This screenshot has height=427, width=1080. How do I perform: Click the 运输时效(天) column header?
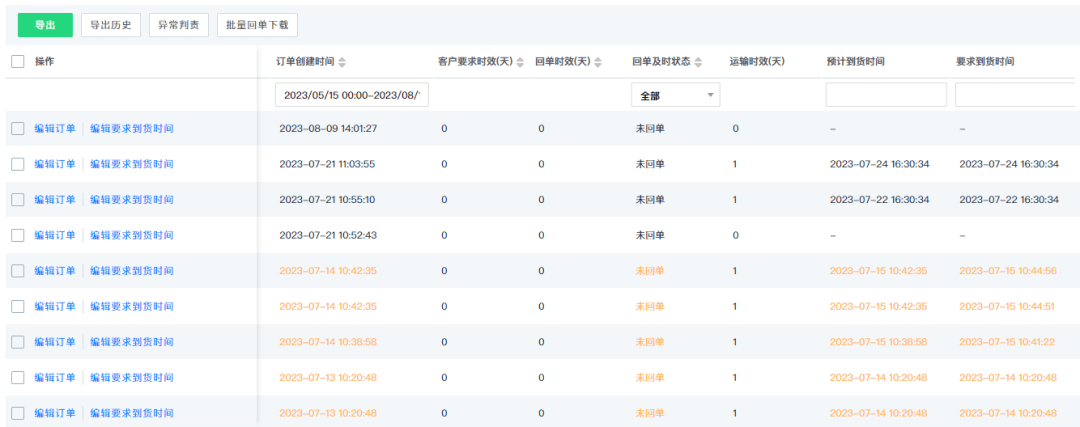[x=757, y=61]
